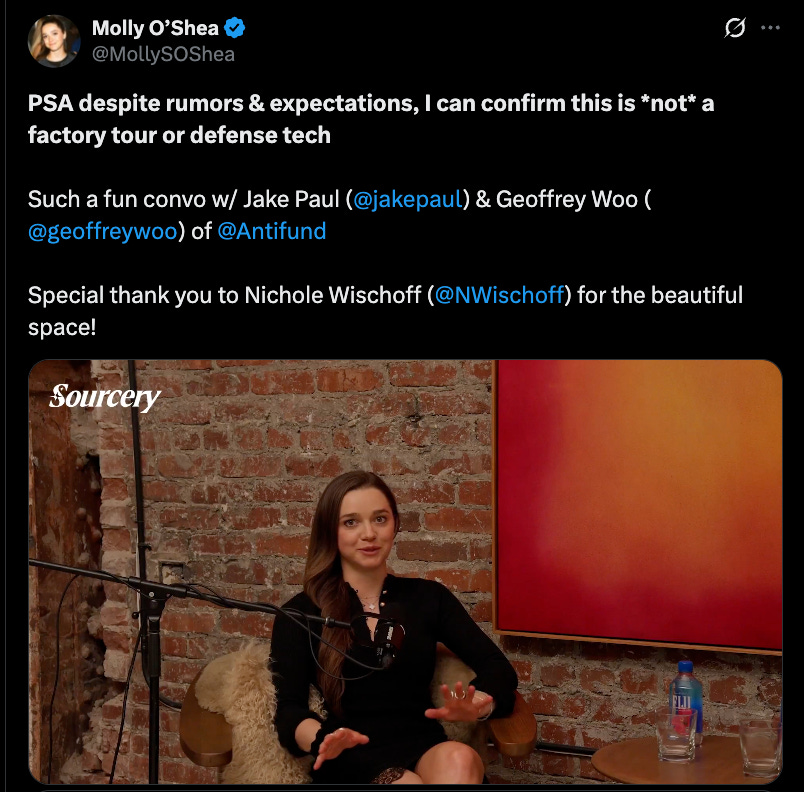Click the Sourcery logo watermark in video
Image resolution: width=804 pixels, height=792 pixels.
point(105,397)
